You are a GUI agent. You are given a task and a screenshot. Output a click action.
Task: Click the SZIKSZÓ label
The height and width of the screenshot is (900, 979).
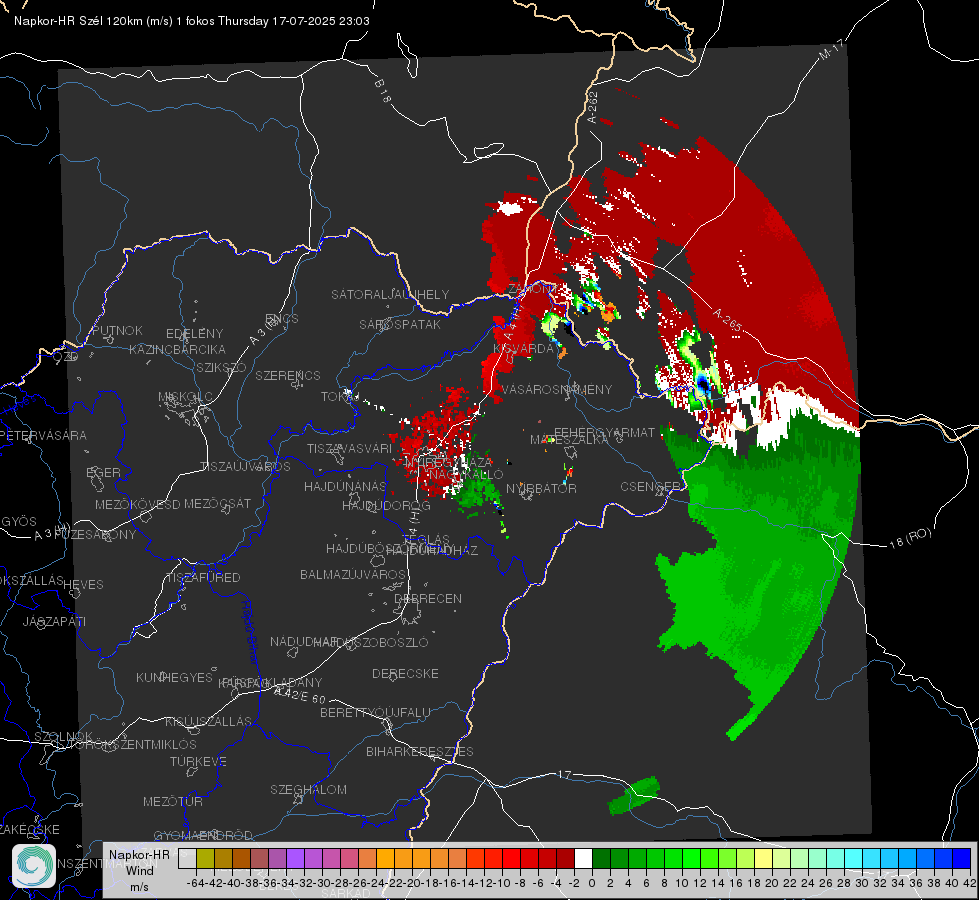point(221,367)
